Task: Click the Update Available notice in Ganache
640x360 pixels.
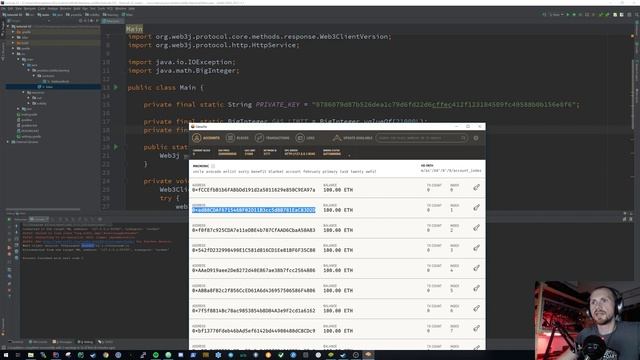Action: click(x=352, y=138)
